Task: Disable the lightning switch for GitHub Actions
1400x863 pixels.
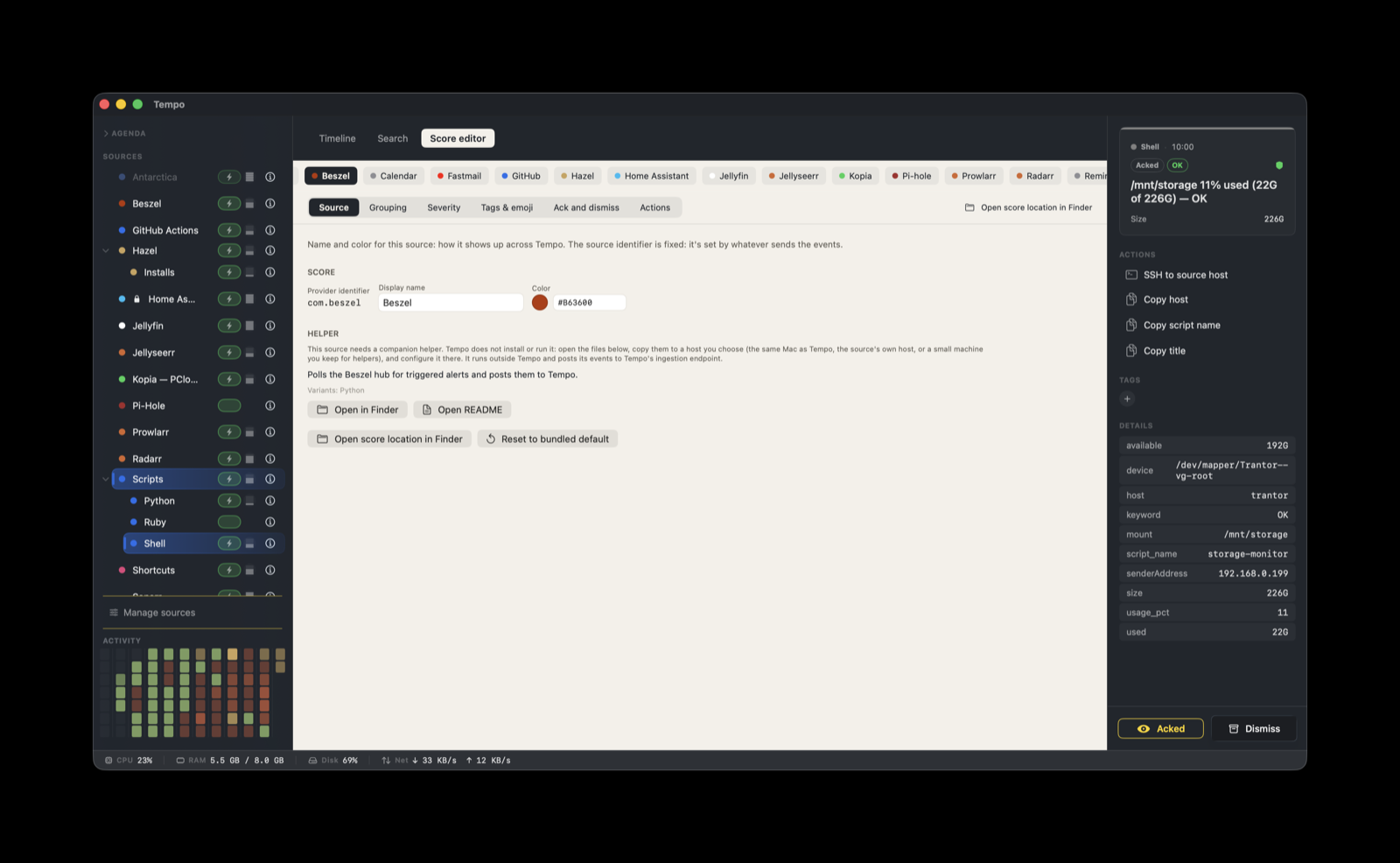Action: (x=229, y=230)
